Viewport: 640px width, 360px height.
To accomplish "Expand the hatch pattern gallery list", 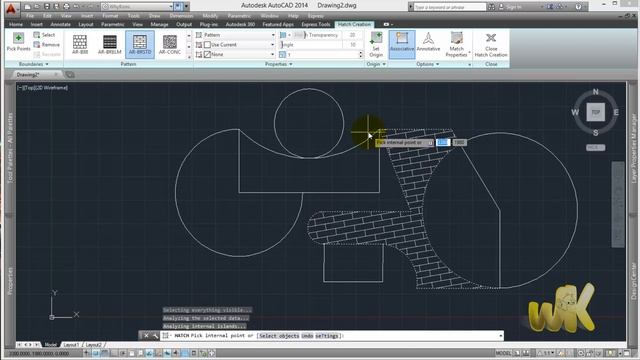I will pos(189,57).
